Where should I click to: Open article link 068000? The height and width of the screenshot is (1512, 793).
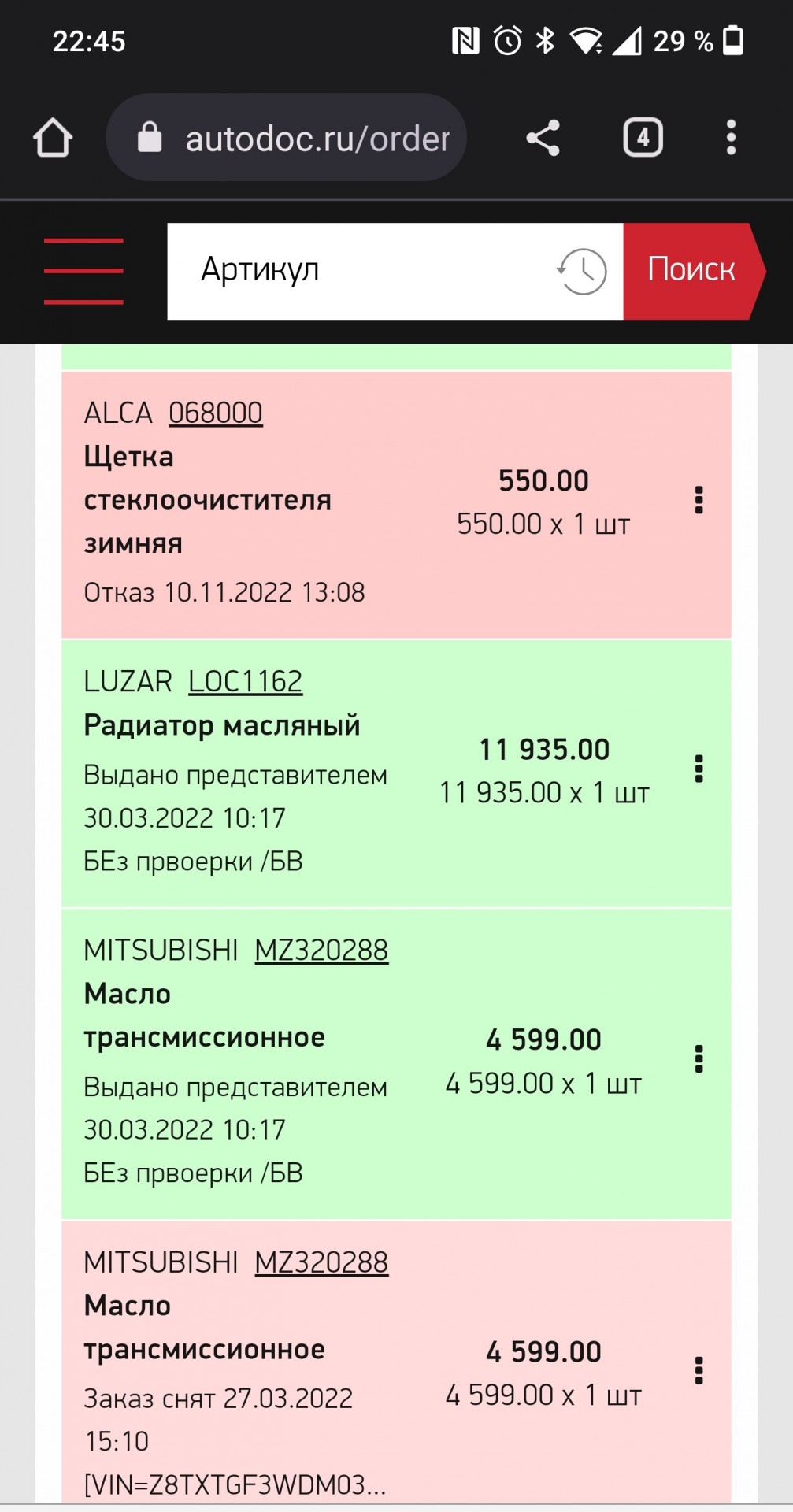click(216, 413)
